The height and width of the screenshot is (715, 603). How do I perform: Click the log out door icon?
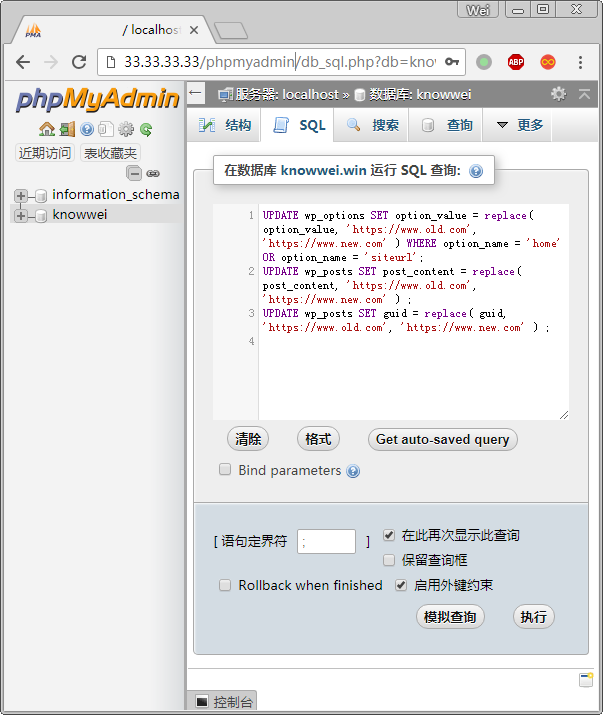[x=68, y=130]
